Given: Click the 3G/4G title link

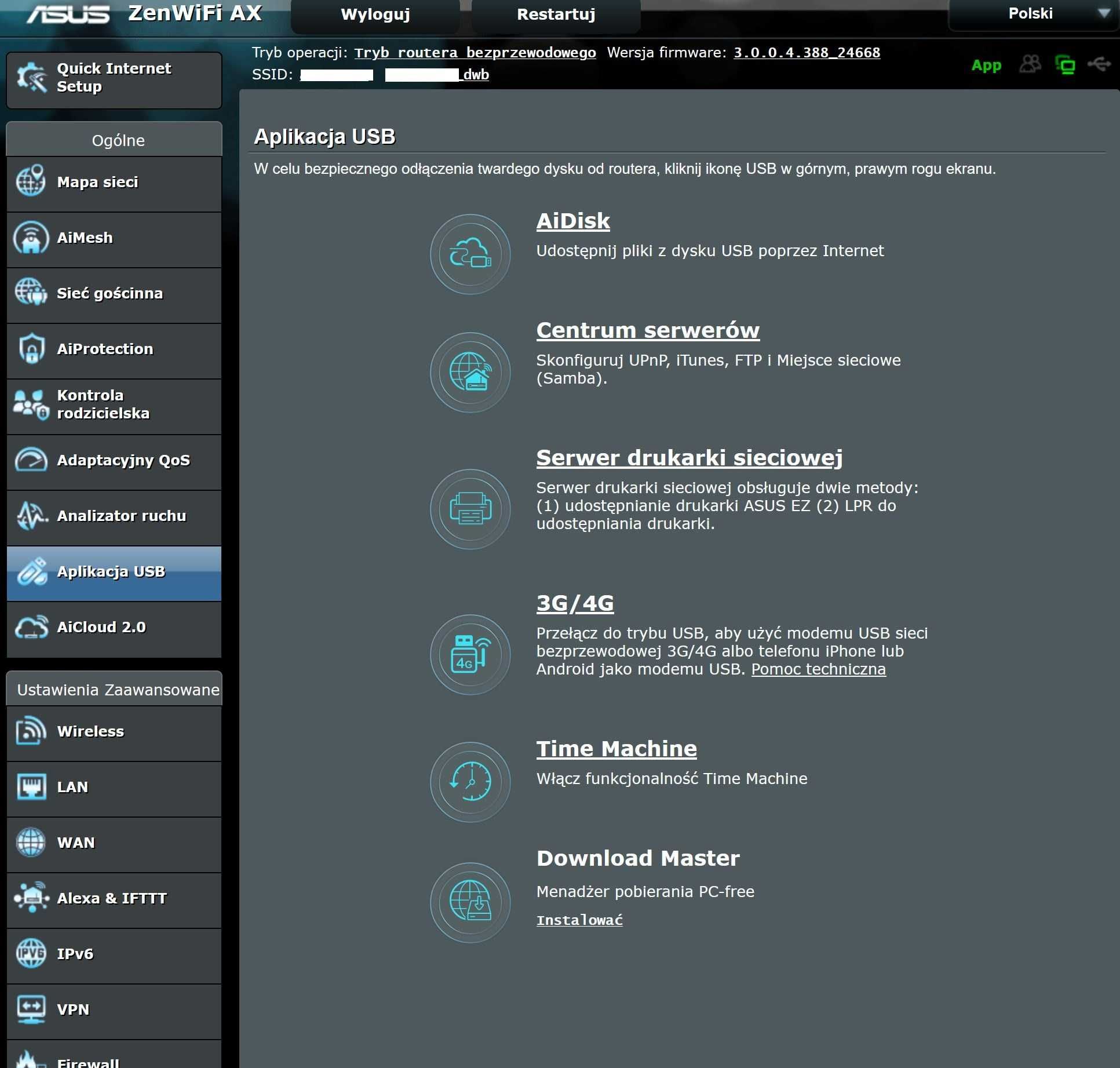Looking at the screenshot, I should tap(575, 603).
